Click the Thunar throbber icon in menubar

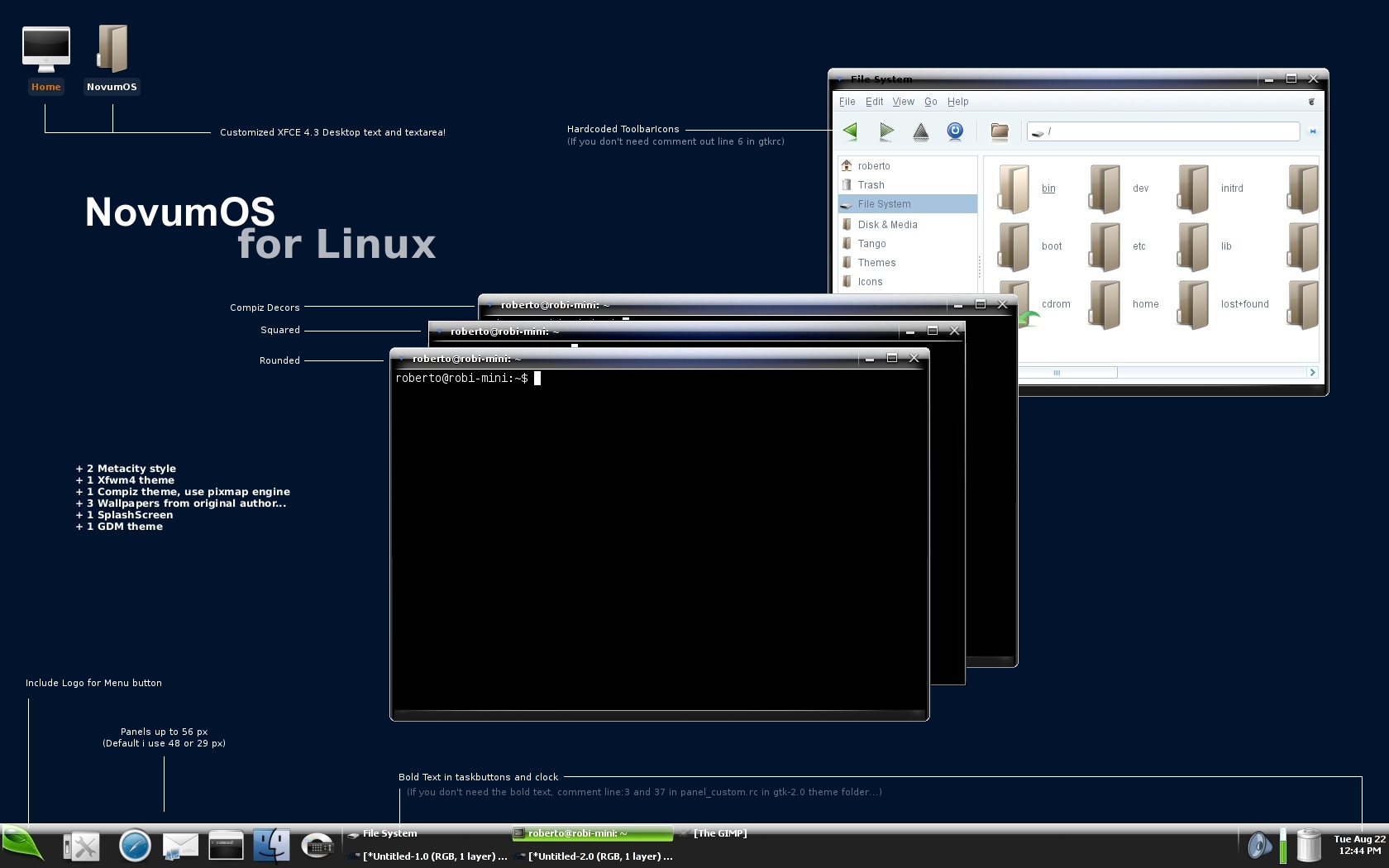pos(1311,102)
